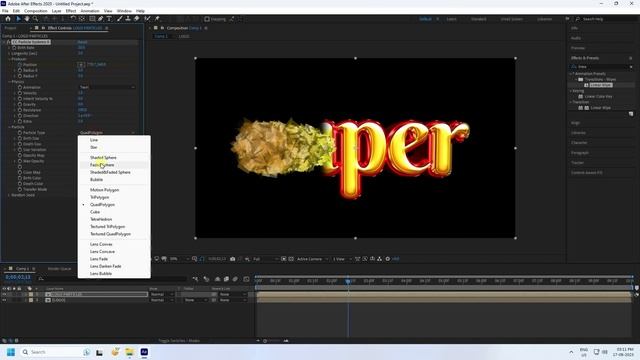
Task: Toggle the Velocity stopwatch
Action: point(20,93)
